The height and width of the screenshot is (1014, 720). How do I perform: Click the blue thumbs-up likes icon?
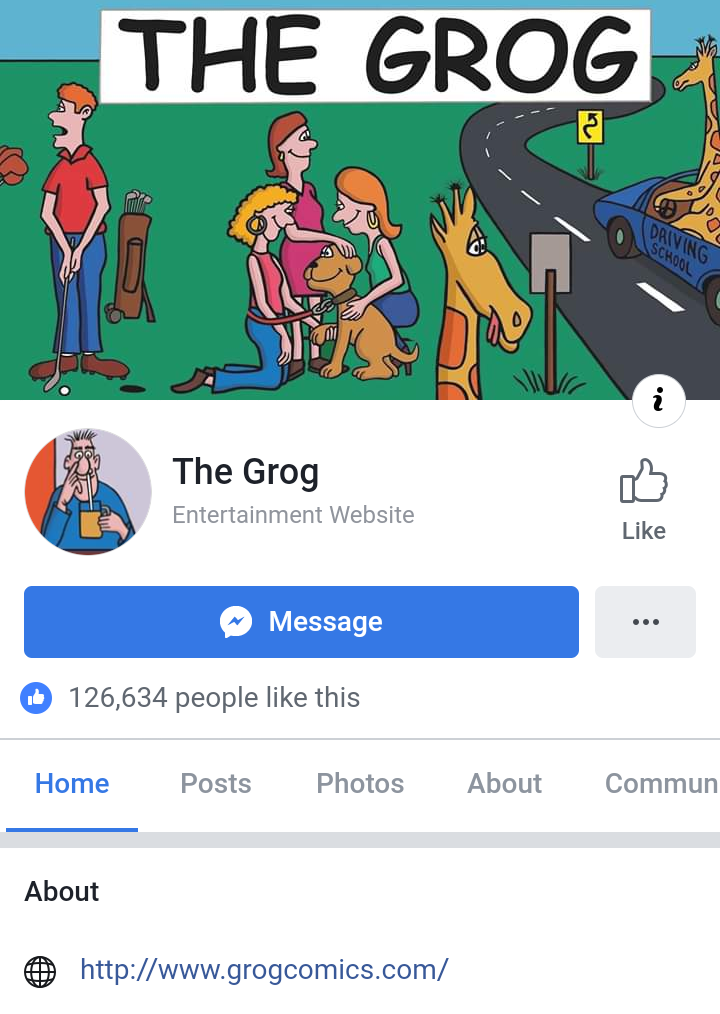[x=36, y=698]
